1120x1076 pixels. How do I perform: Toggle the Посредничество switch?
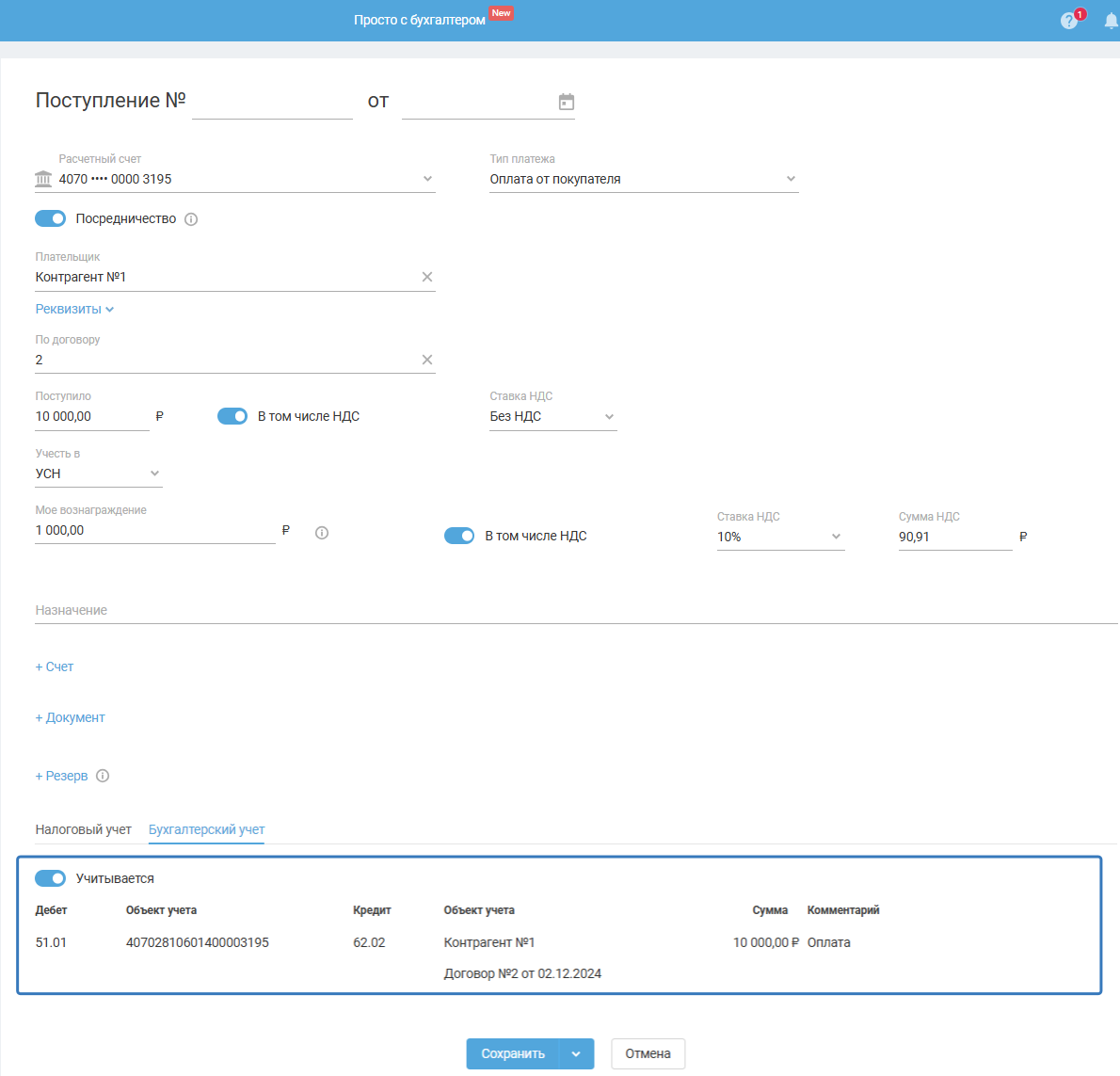click(51, 218)
